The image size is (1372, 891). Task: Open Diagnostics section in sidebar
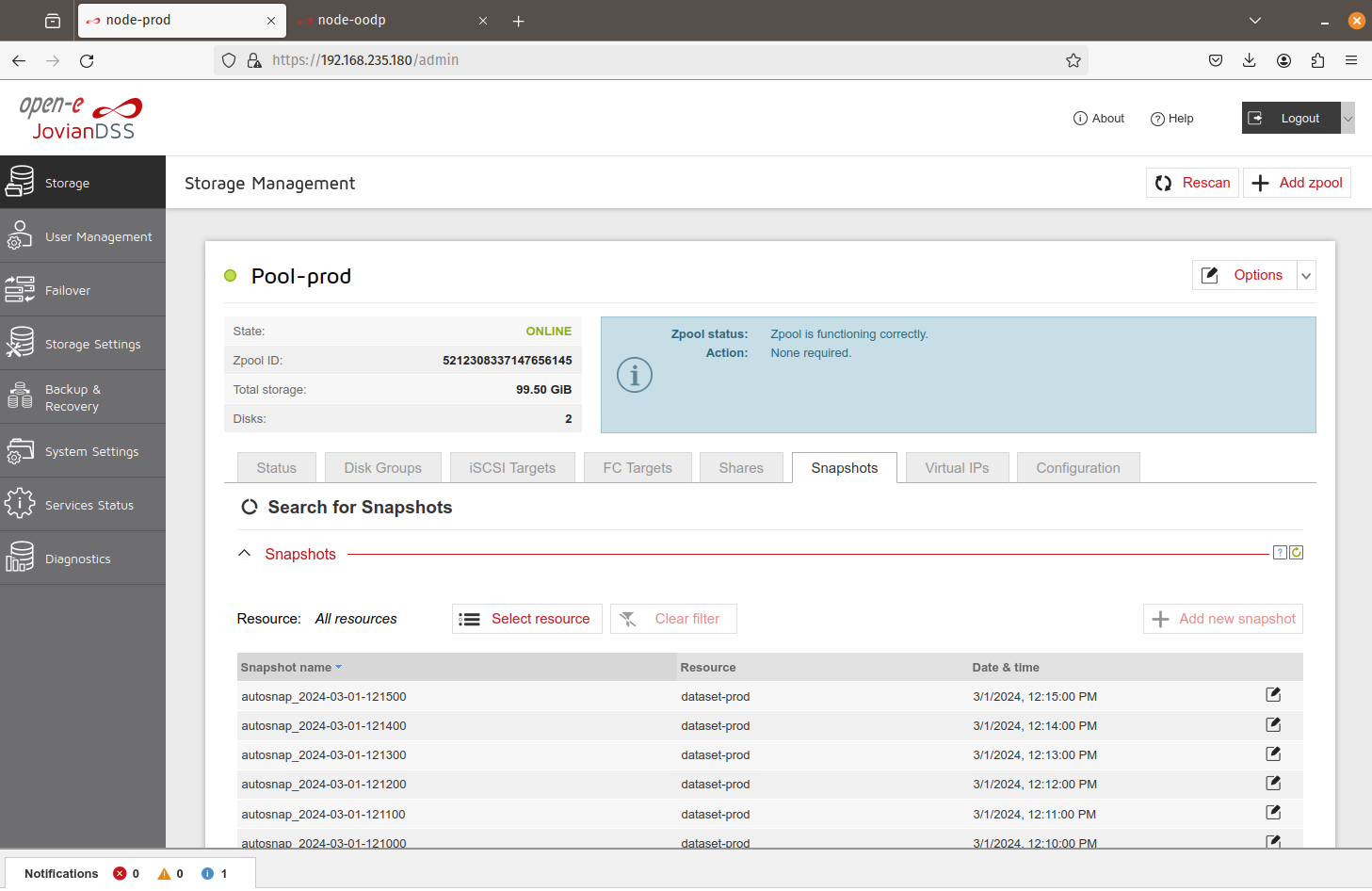(83, 559)
